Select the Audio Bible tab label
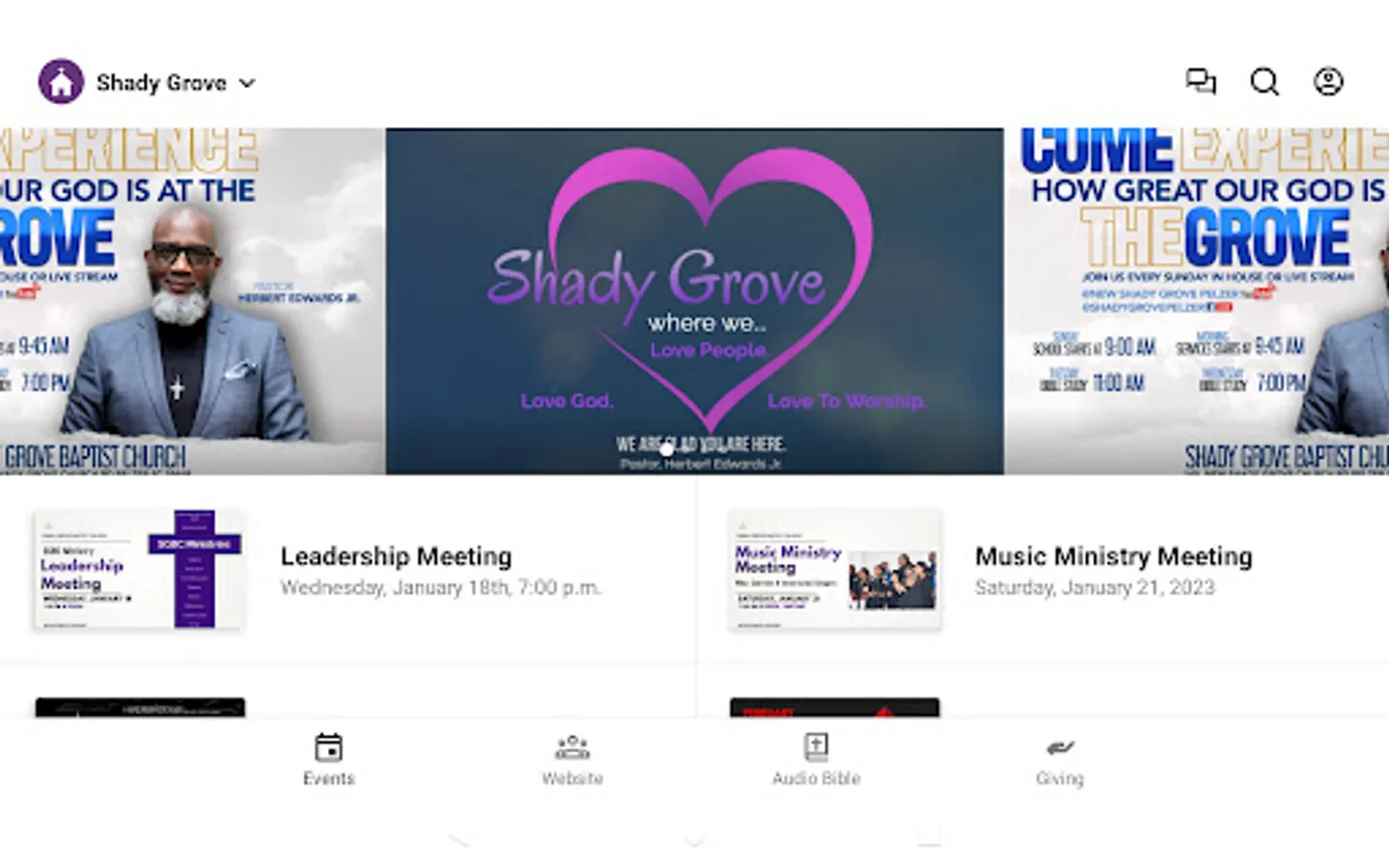The height and width of the screenshot is (868, 1389). pos(816,778)
